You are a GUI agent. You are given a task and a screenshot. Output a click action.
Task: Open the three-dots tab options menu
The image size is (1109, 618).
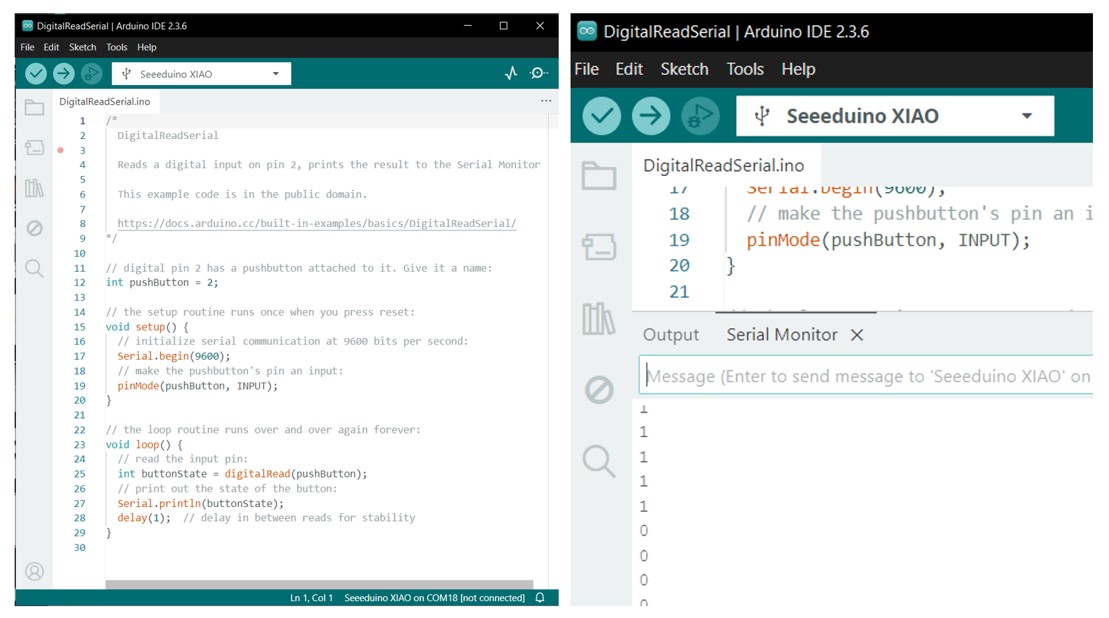pyautogui.click(x=546, y=101)
